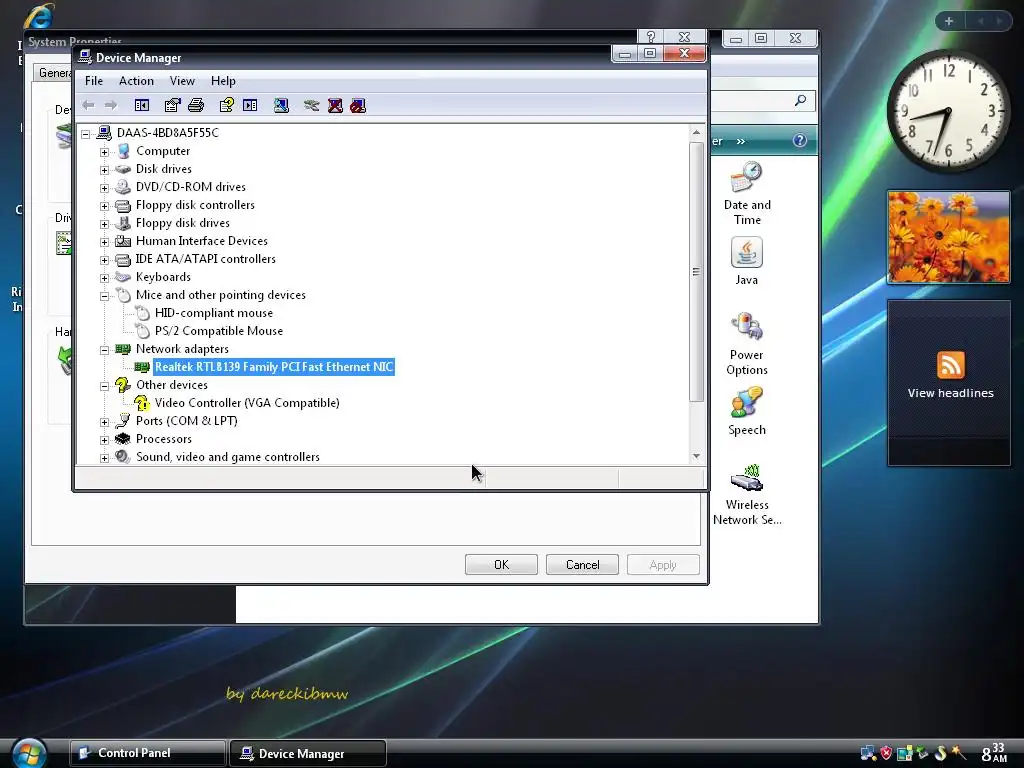Screen dimensions: 1024x768
Task: Open the Date and Time Control Panel icon
Action: (747, 194)
